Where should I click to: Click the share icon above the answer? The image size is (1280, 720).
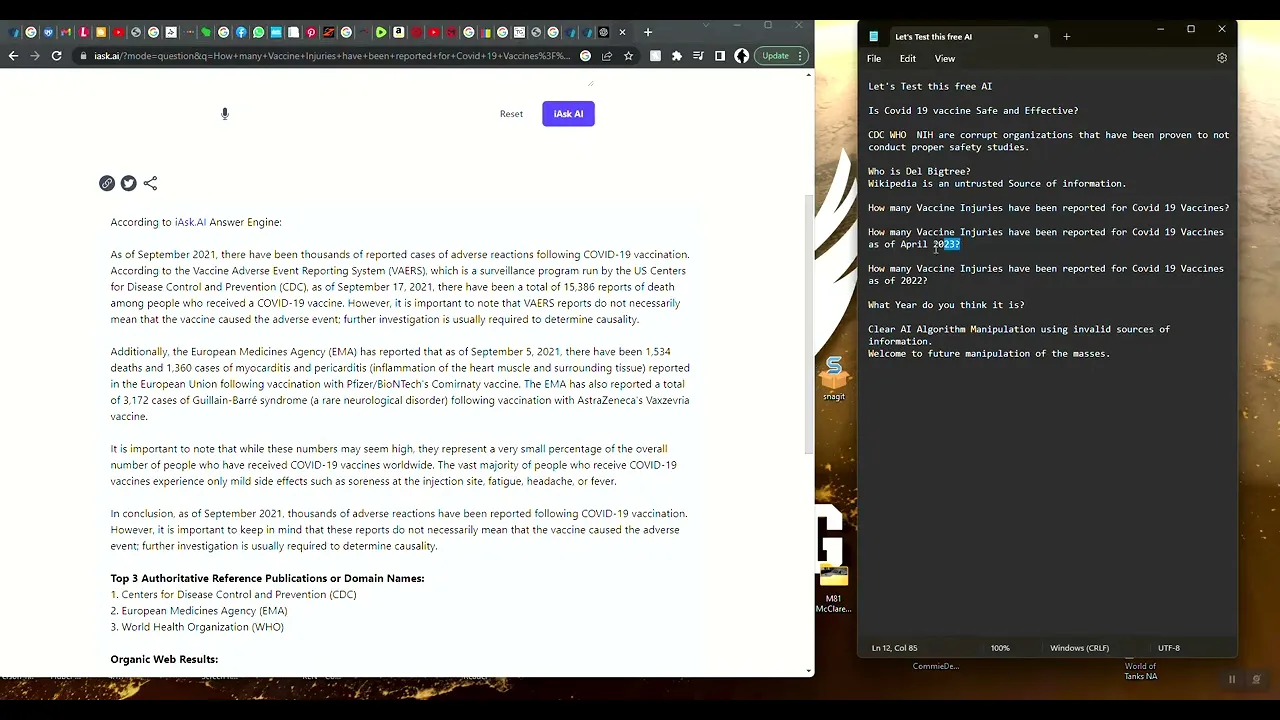point(150,183)
